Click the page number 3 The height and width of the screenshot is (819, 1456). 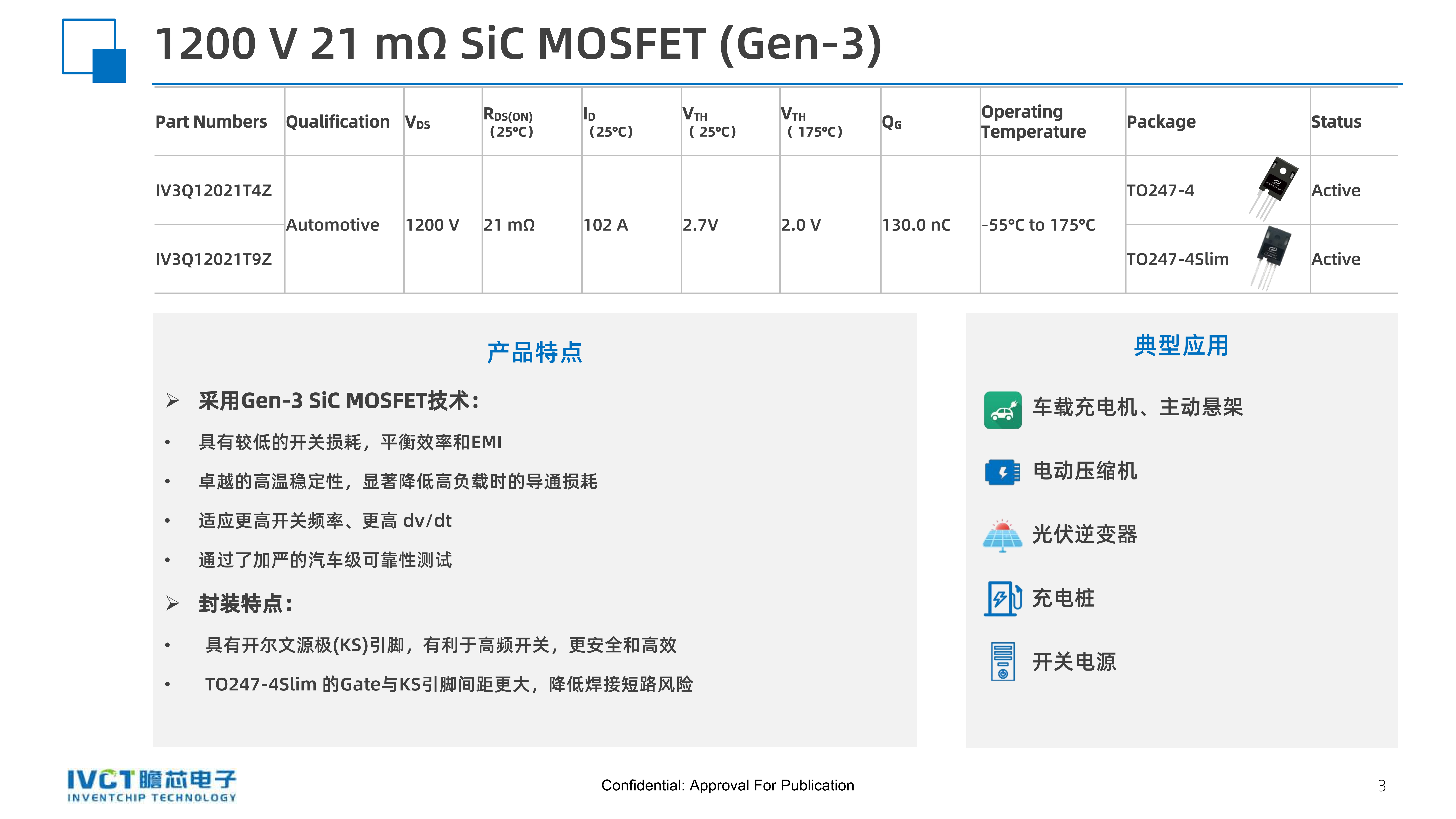tap(1382, 786)
